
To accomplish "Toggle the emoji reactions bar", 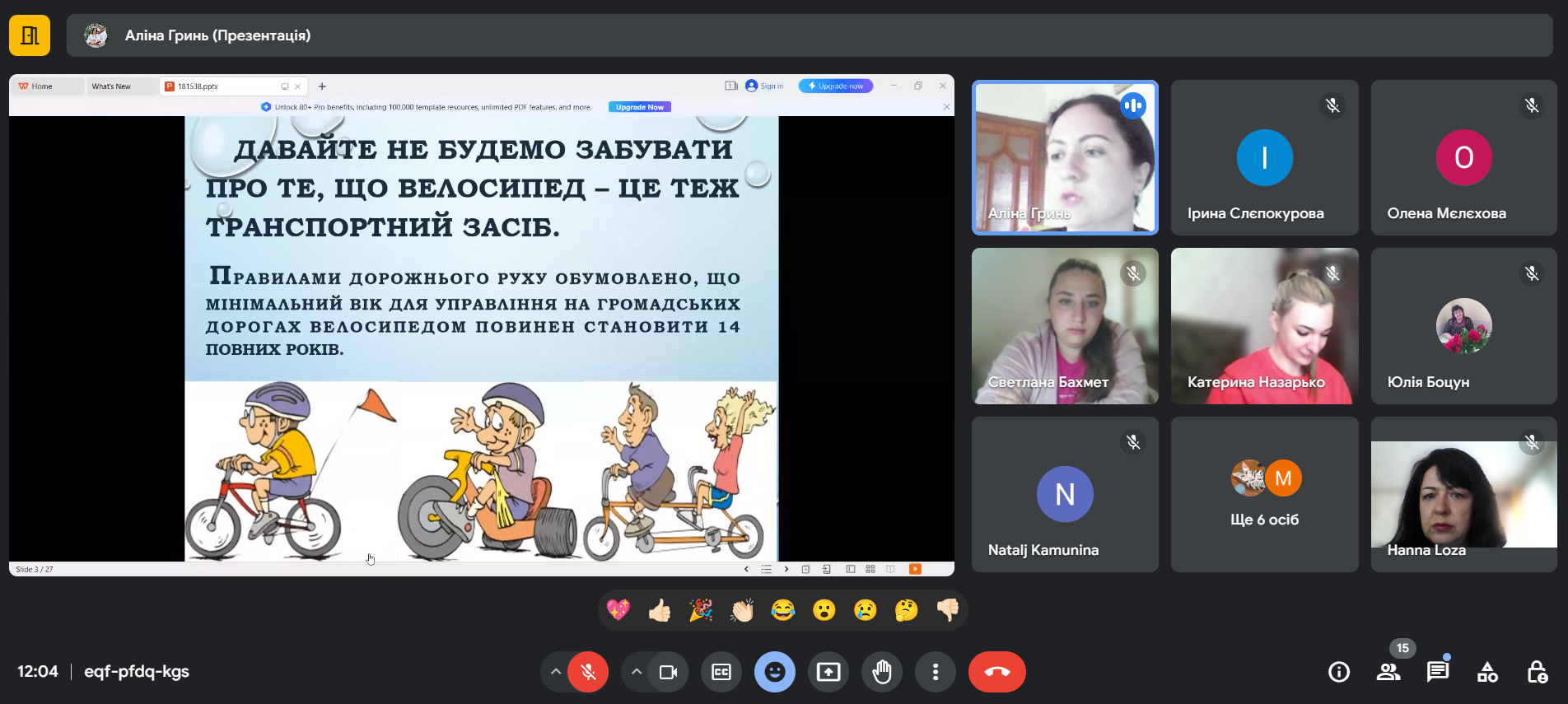I will click(775, 672).
